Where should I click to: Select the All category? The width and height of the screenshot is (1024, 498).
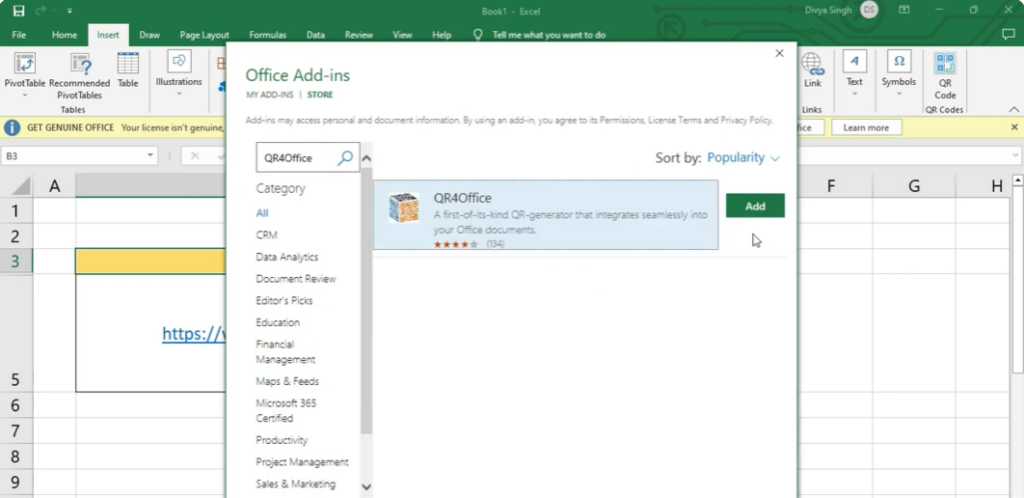(x=262, y=213)
